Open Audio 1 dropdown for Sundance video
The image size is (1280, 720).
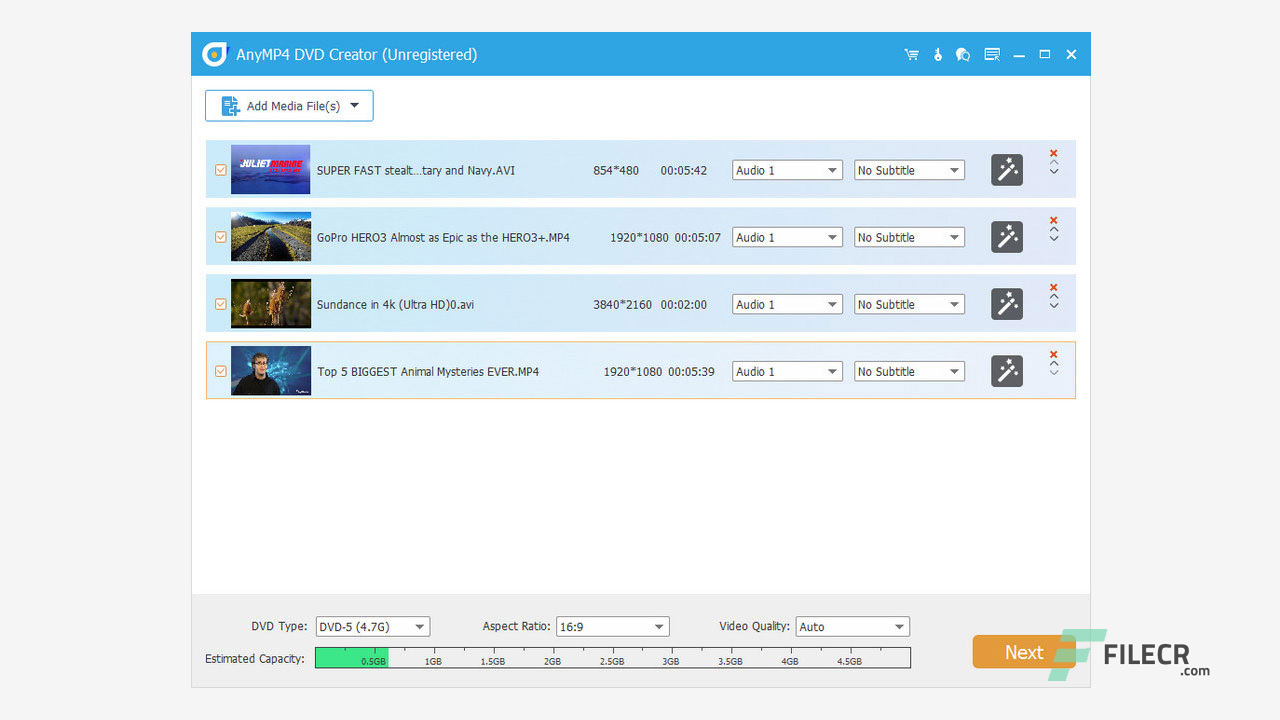[787, 304]
